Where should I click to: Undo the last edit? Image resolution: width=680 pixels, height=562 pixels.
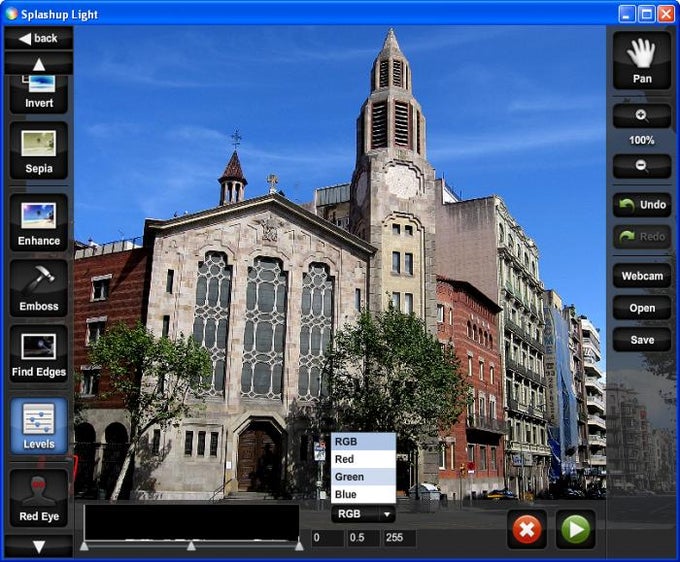642,205
